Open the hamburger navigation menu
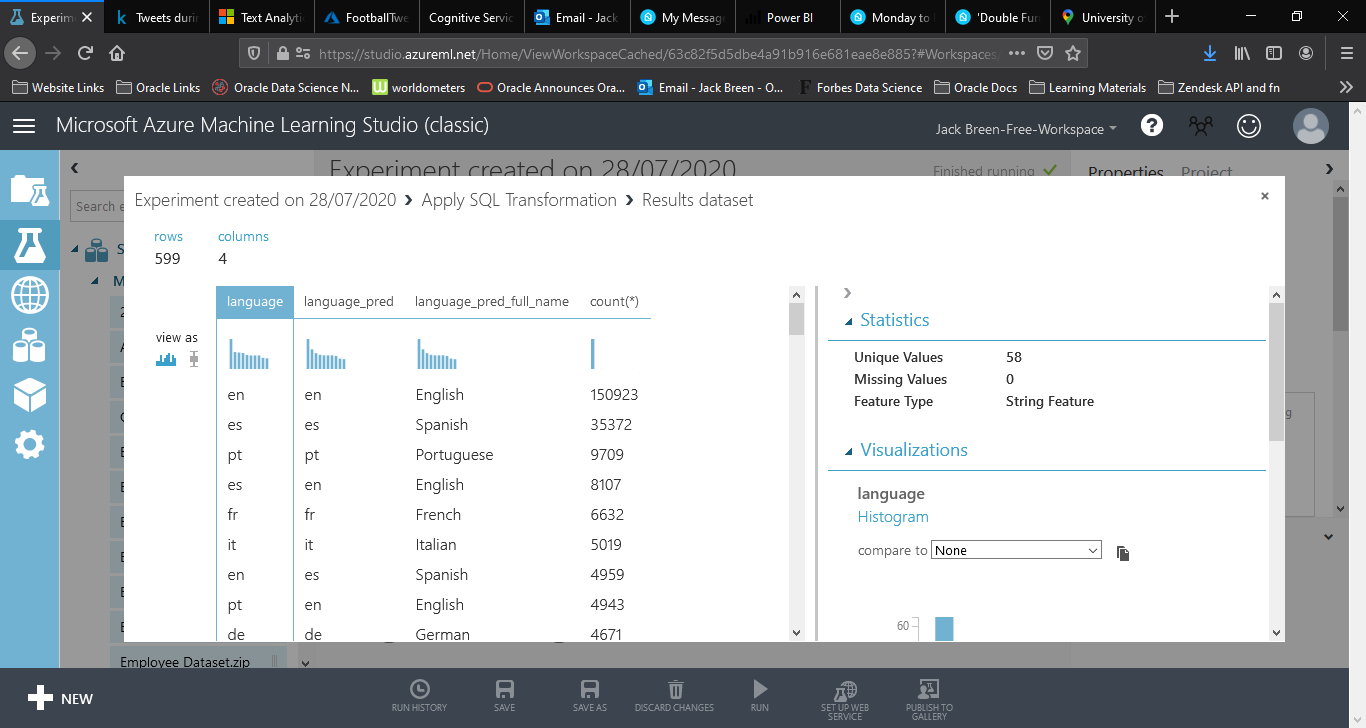This screenshot has width=1366, height=728. (24, 126)
